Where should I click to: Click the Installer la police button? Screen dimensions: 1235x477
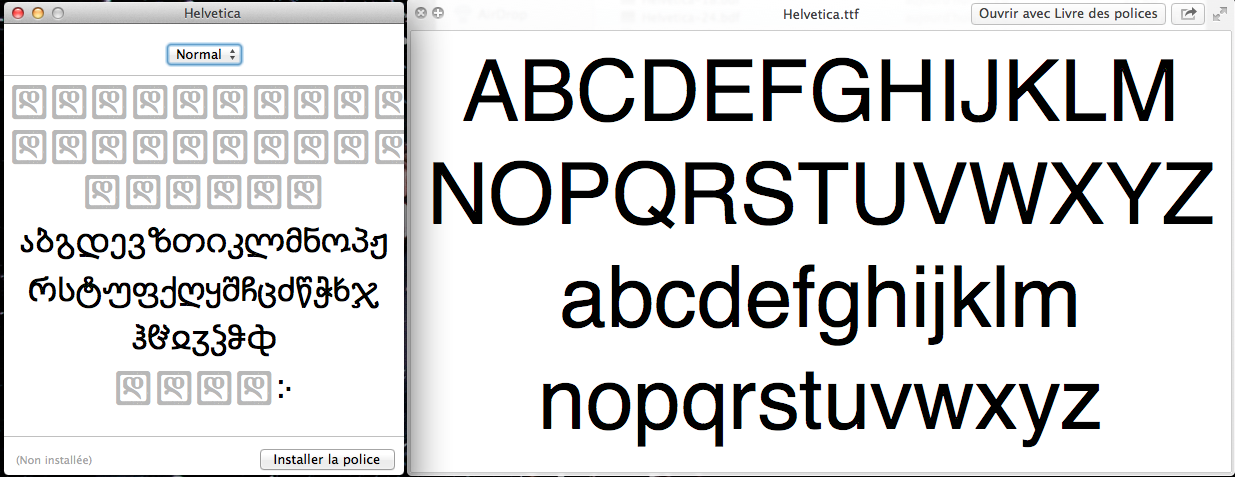click(327, 460)
